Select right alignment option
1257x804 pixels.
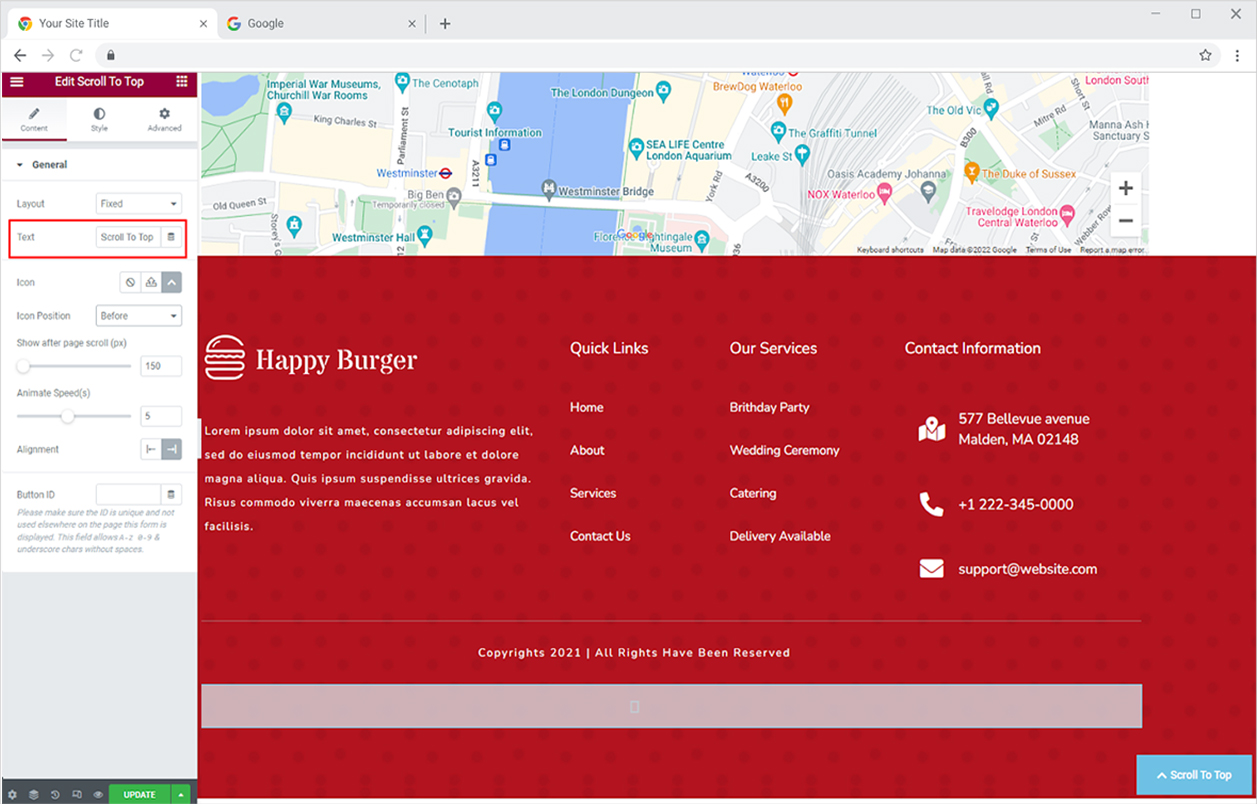click(x=172, y=450)
